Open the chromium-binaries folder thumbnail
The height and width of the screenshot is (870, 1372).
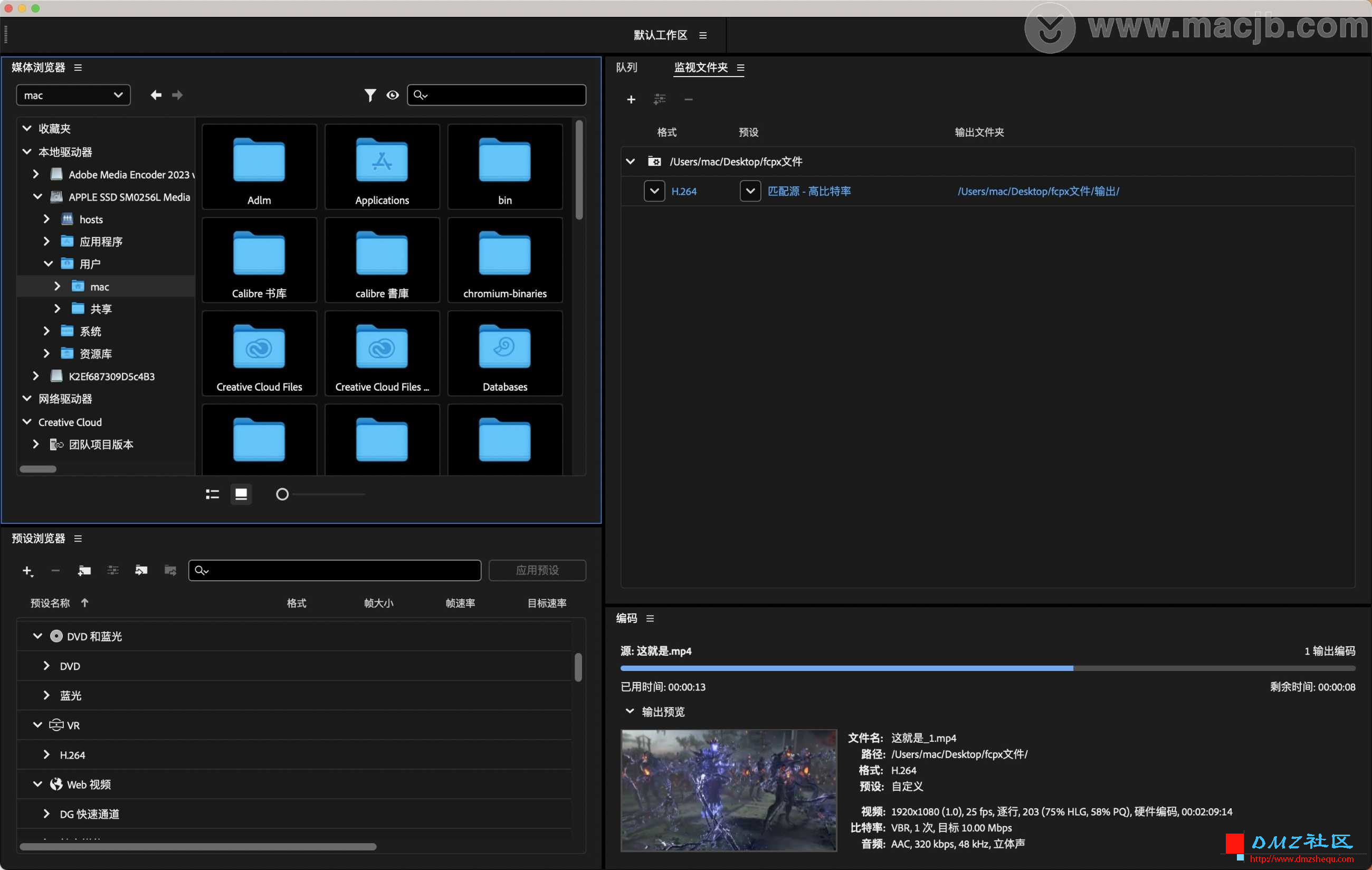pos(505,260)
